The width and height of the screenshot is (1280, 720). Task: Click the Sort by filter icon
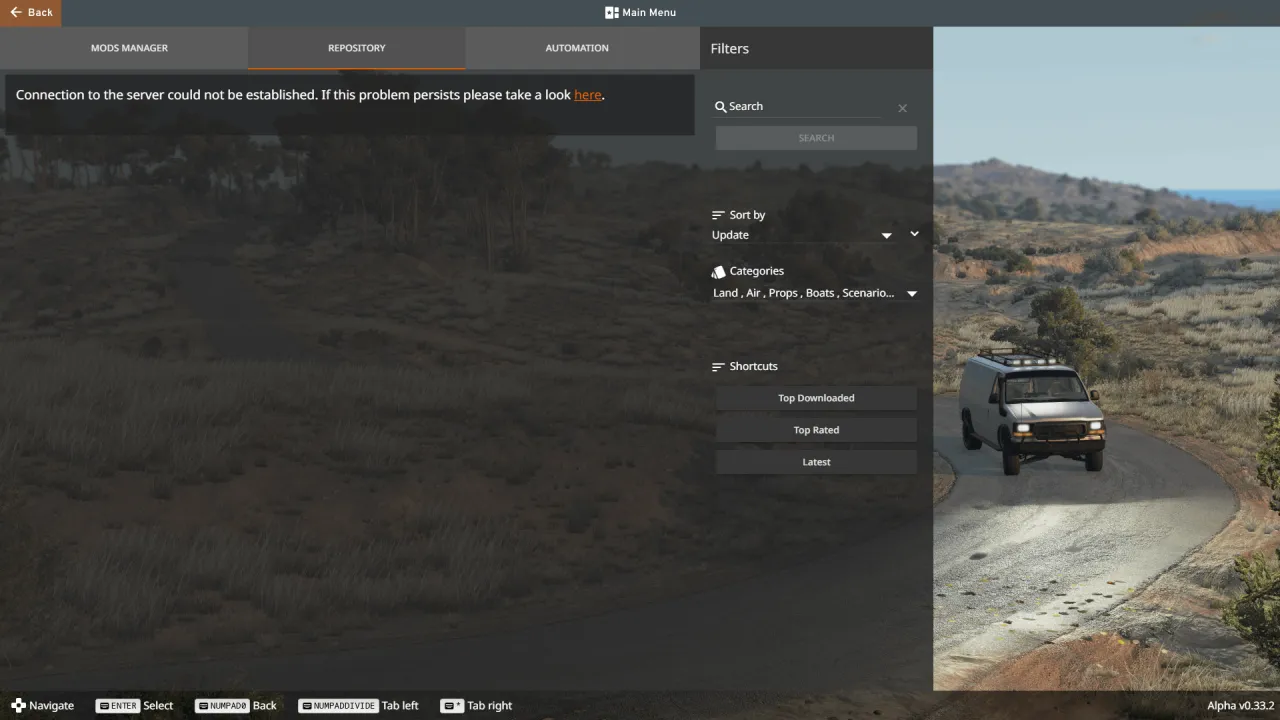(717, 213)
